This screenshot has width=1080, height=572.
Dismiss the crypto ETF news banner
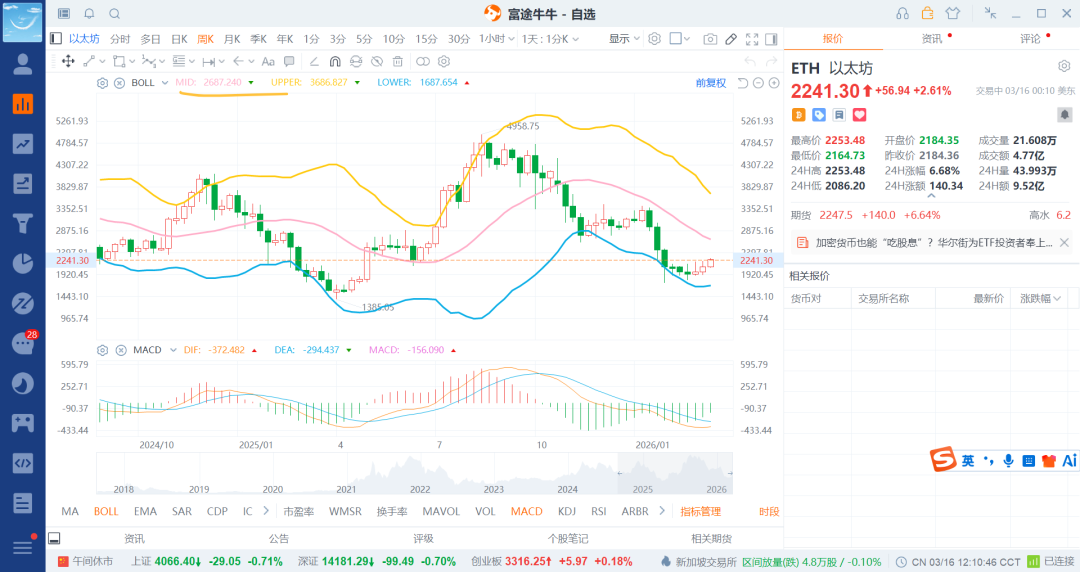(x=1064, y=242)
